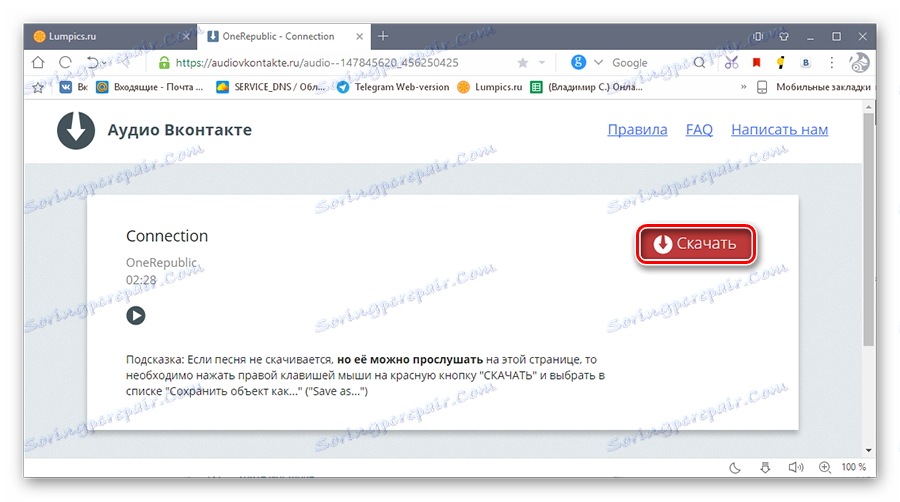
Task: Click the scrollbar up arrow
Action: tap(868, 107)
